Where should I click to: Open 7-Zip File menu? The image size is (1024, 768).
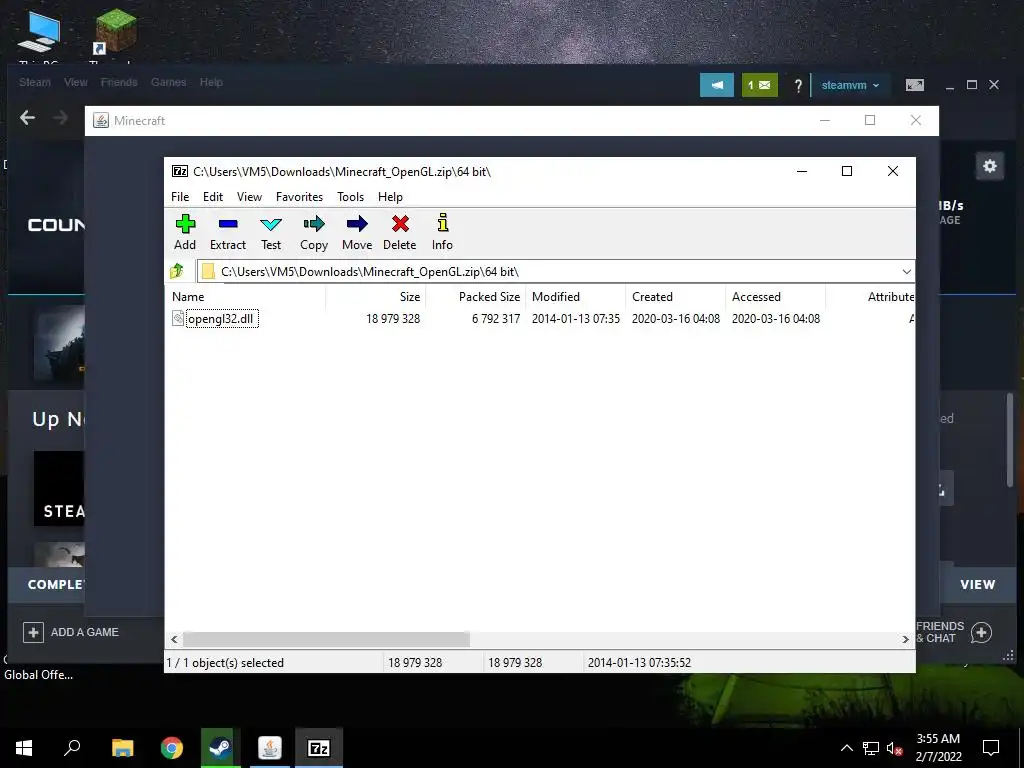pyautogui.click(x=180, y=197)
